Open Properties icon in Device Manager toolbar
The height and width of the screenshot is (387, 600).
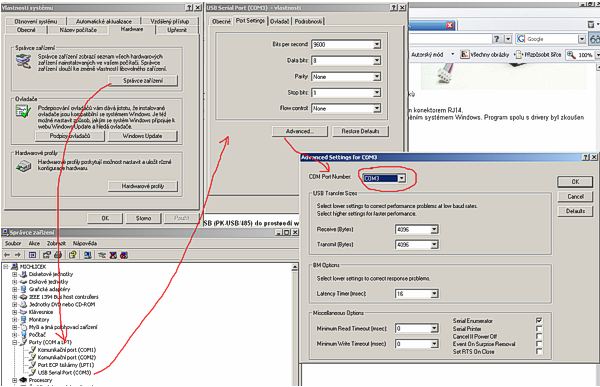(x=47, y=255)
